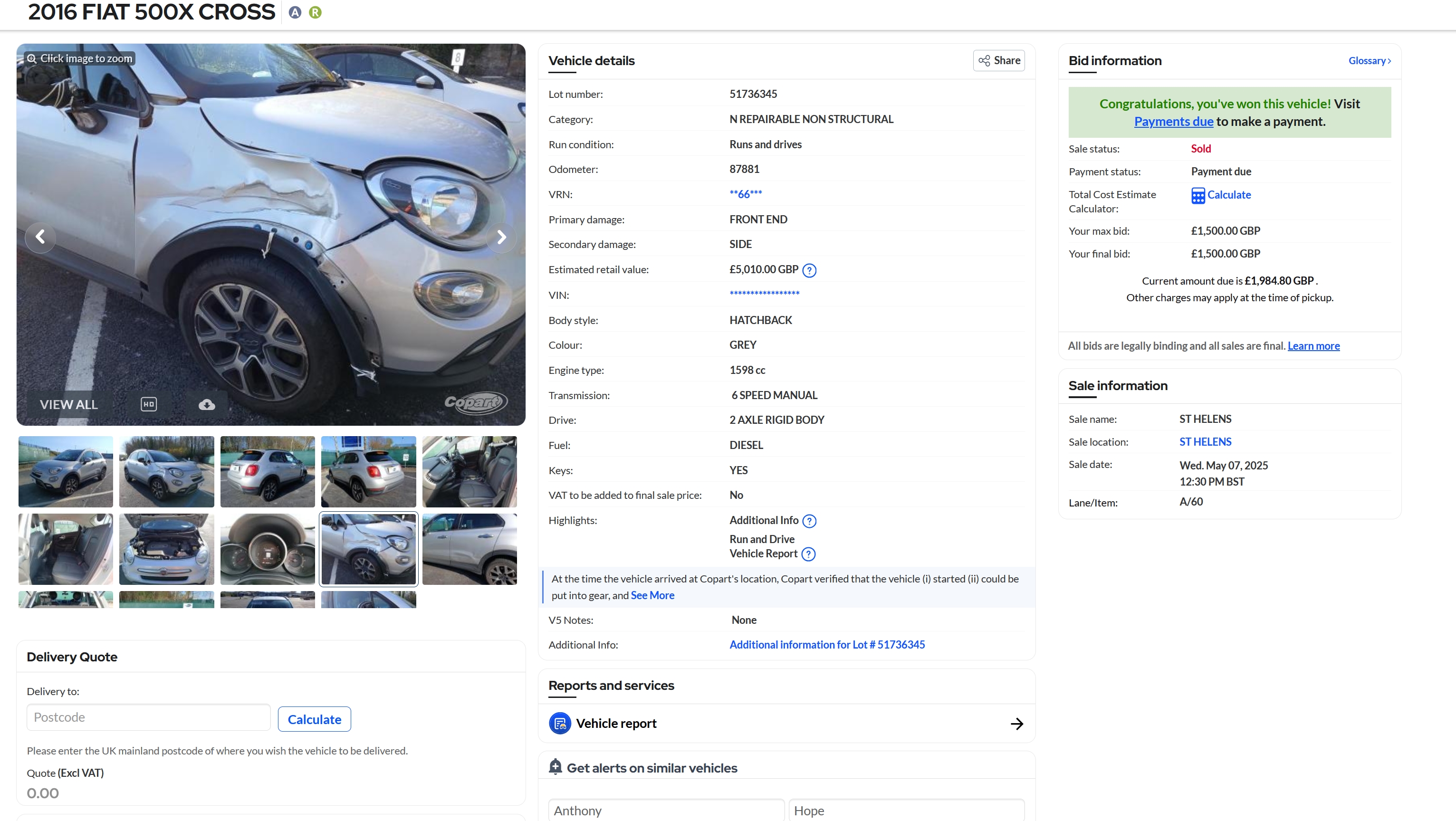Click the calculator icon for cost estimate

(1197, 195)
